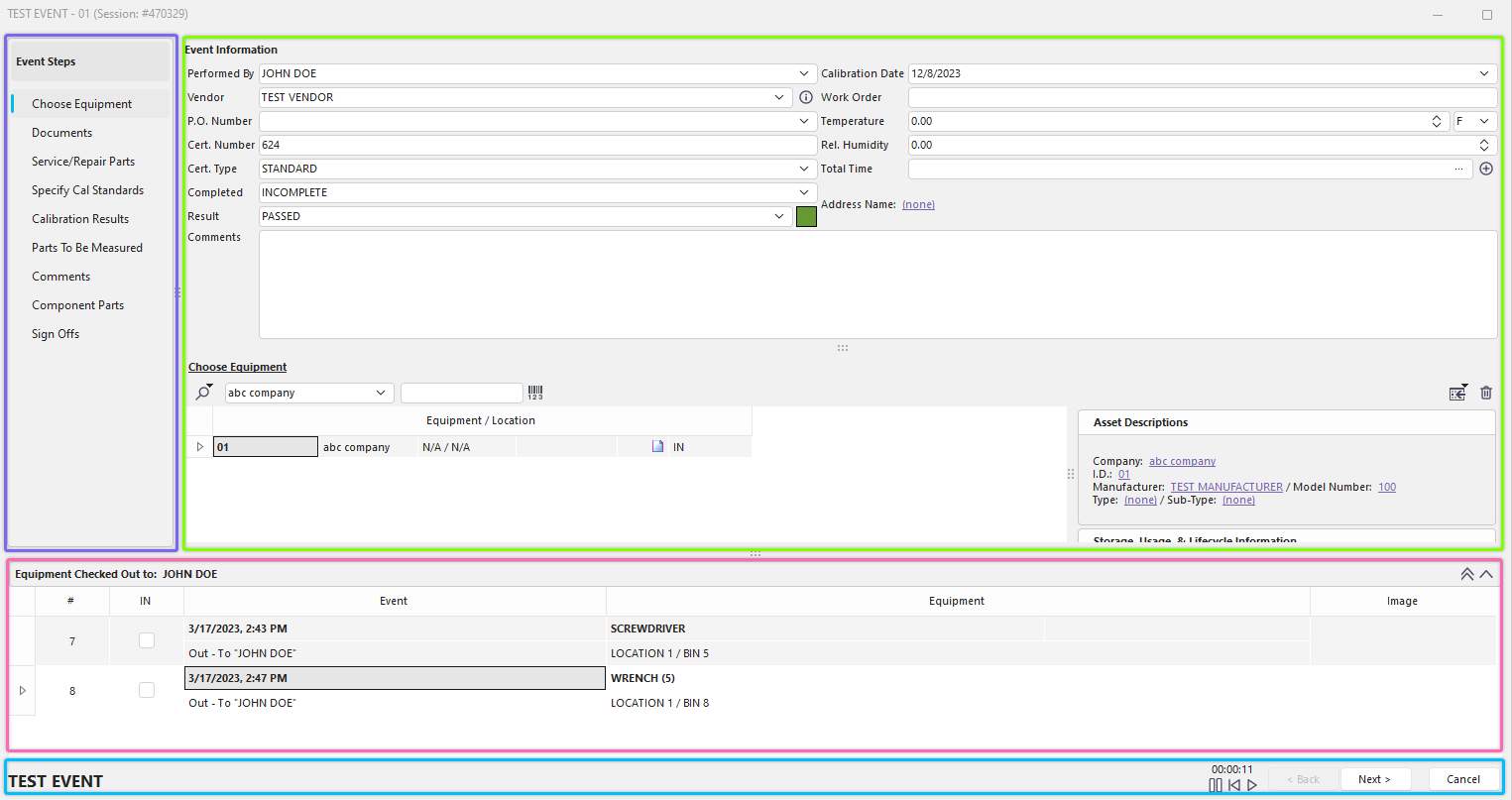Collapse the Equipment Checked Out panel
The image size is (1512, 800).
click(1486, 574)
